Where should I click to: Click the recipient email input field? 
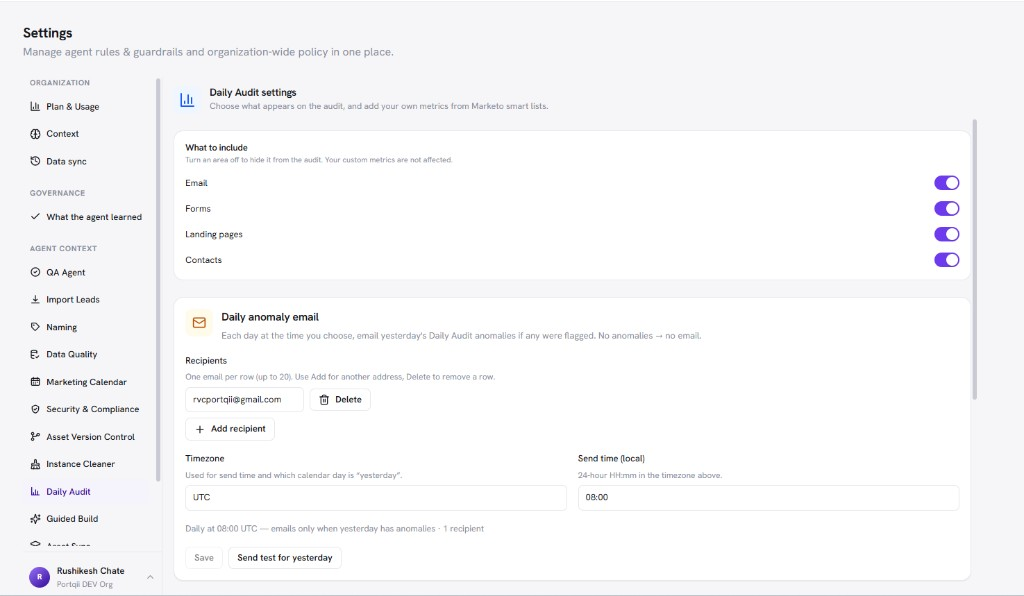coord(244,400)
